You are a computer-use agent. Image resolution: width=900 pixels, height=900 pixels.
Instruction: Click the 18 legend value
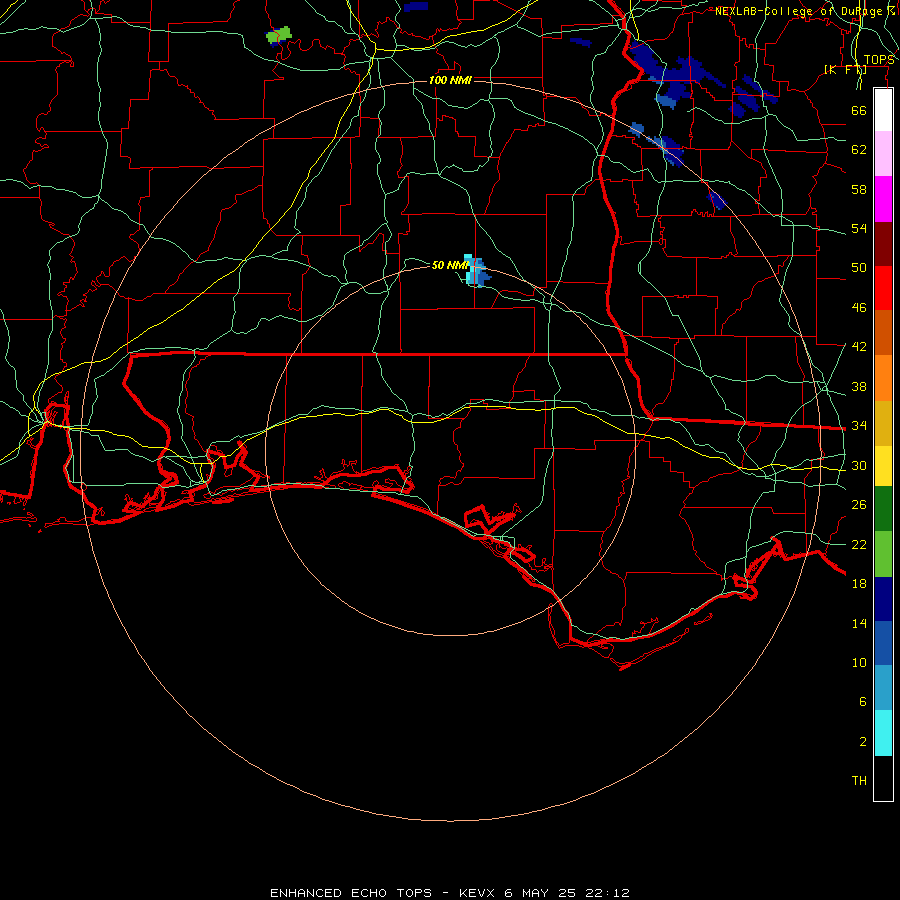coord(859,584)
